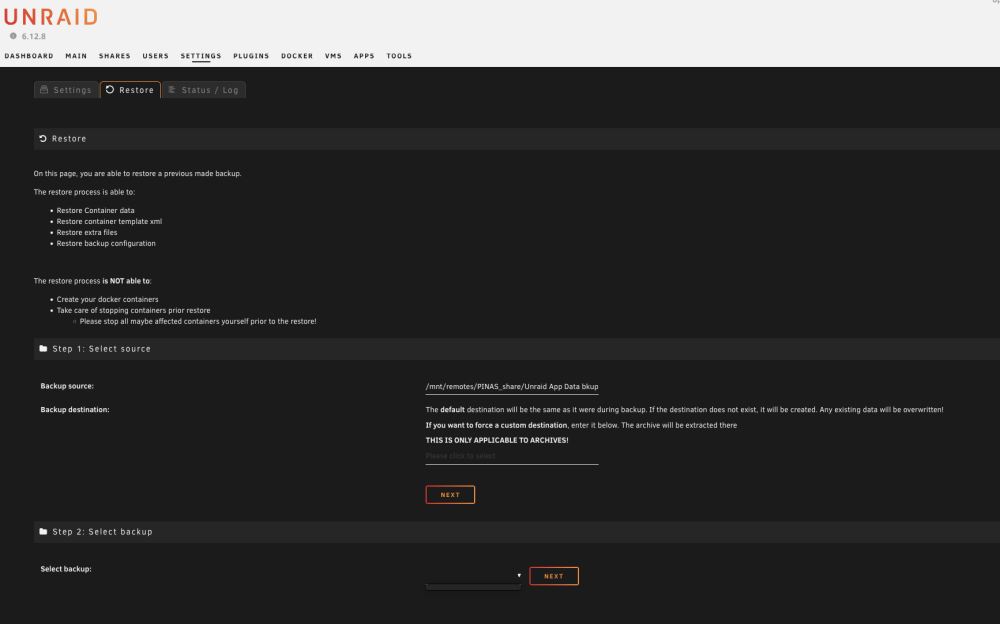
Task: Open the VMS page
Action: tap(334, 56)
